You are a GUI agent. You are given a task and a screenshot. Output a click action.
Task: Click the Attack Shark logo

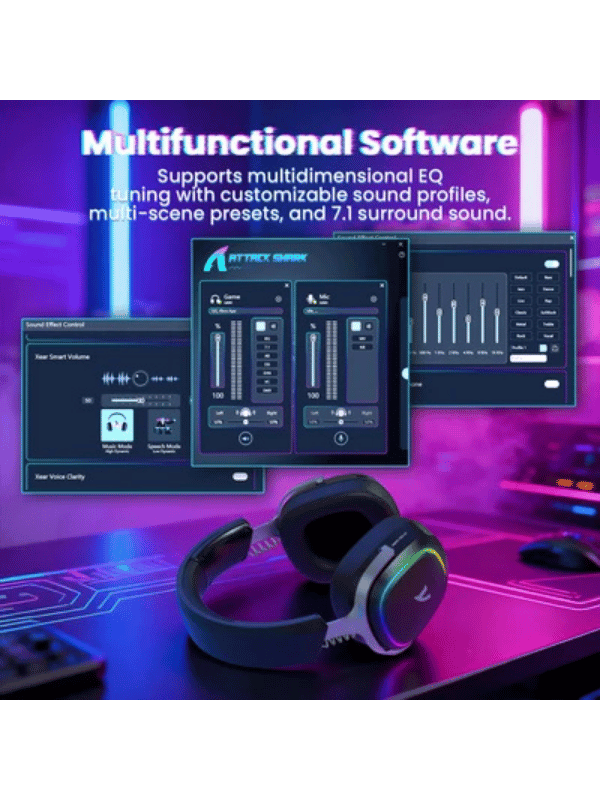(x=256, y=259)
